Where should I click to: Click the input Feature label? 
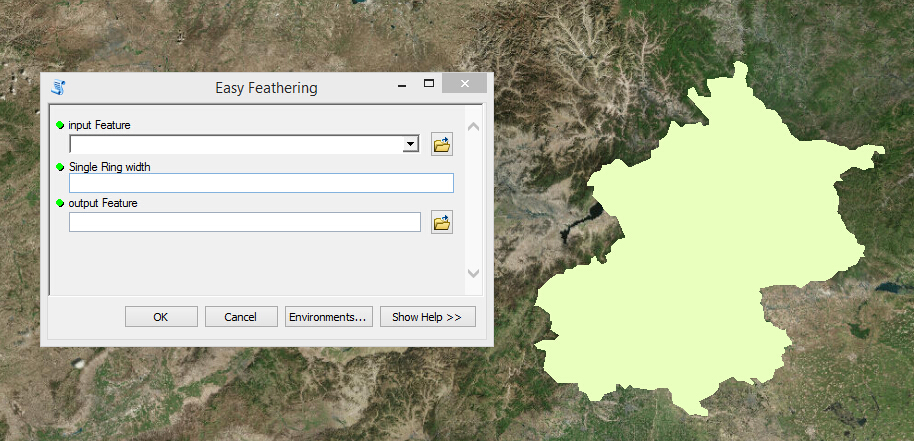[x=99, y=125]
